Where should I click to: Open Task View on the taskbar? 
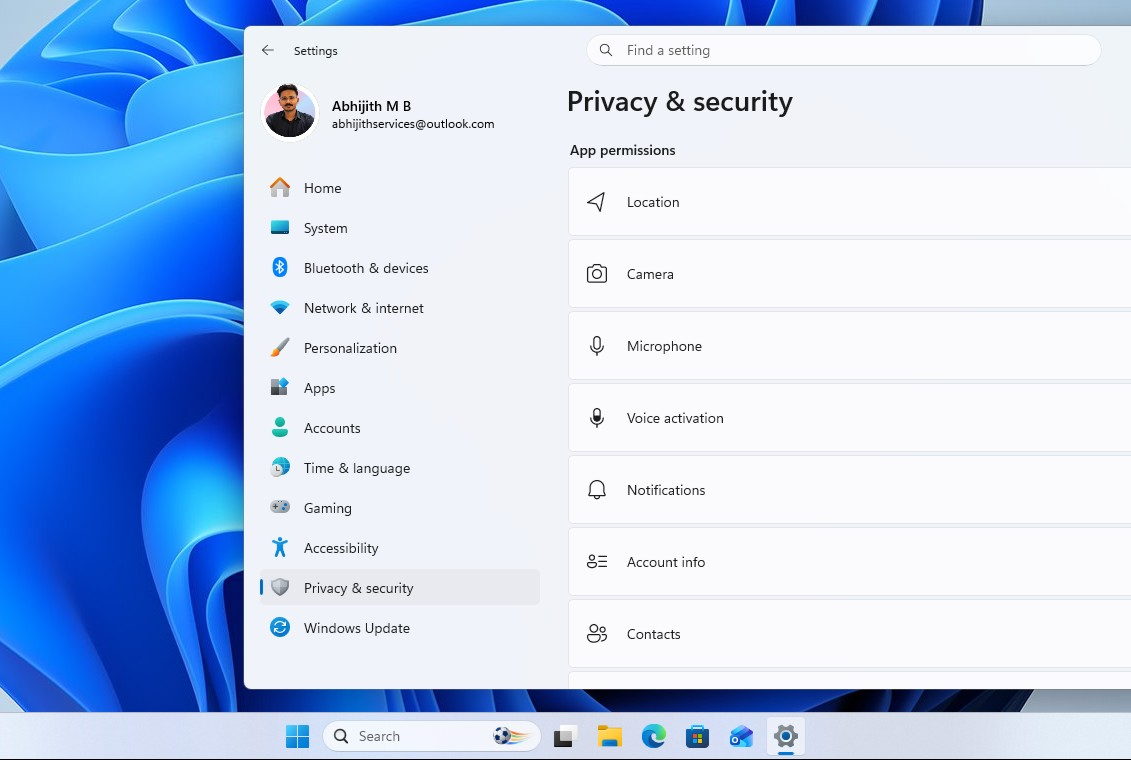coord(565,736)
